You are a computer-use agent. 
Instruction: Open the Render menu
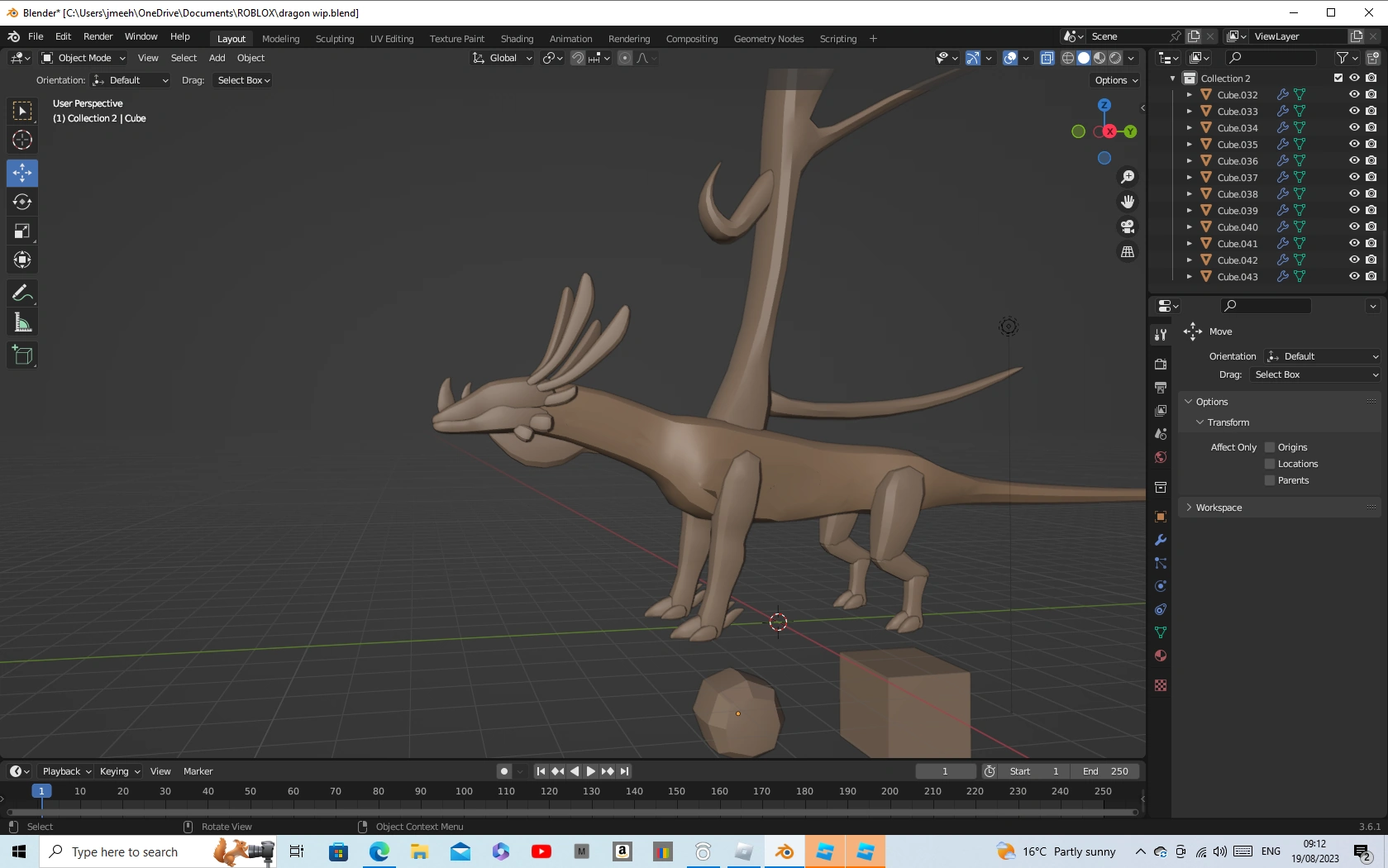pos(98,36)
